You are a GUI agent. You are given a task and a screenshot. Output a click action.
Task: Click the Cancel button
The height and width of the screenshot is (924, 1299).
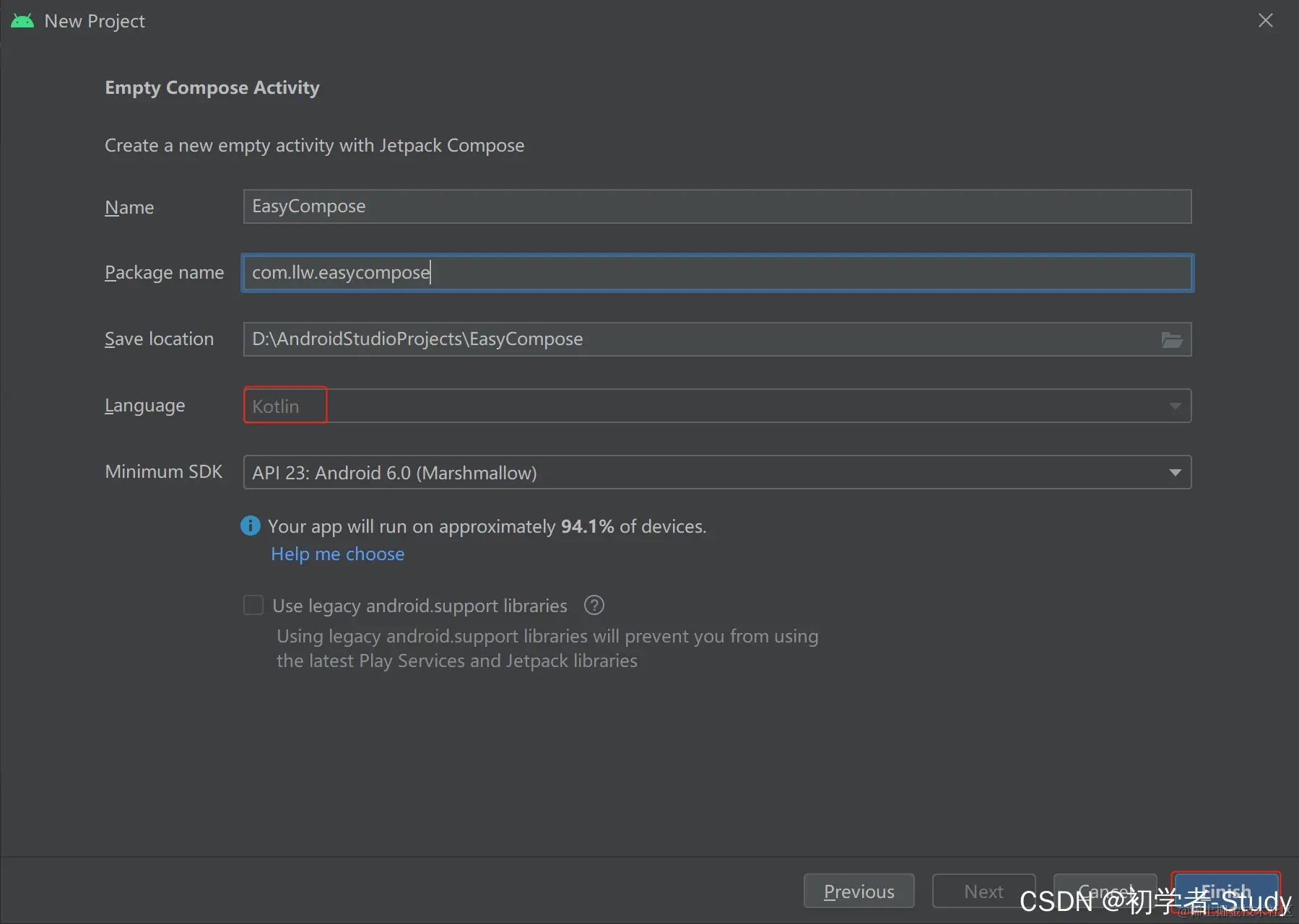point(1105,892)
